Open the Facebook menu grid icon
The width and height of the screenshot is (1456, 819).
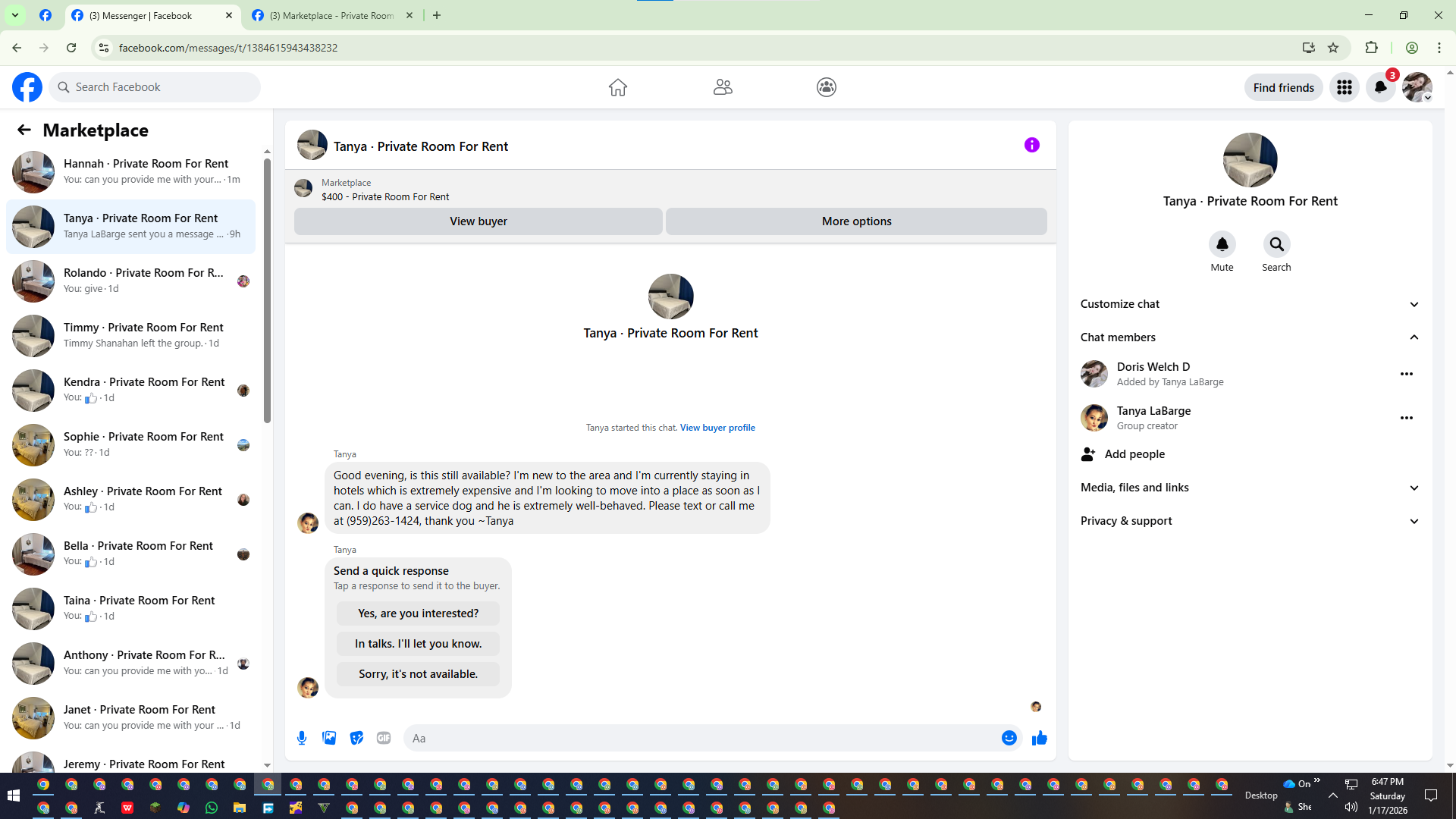[1344, 87]
